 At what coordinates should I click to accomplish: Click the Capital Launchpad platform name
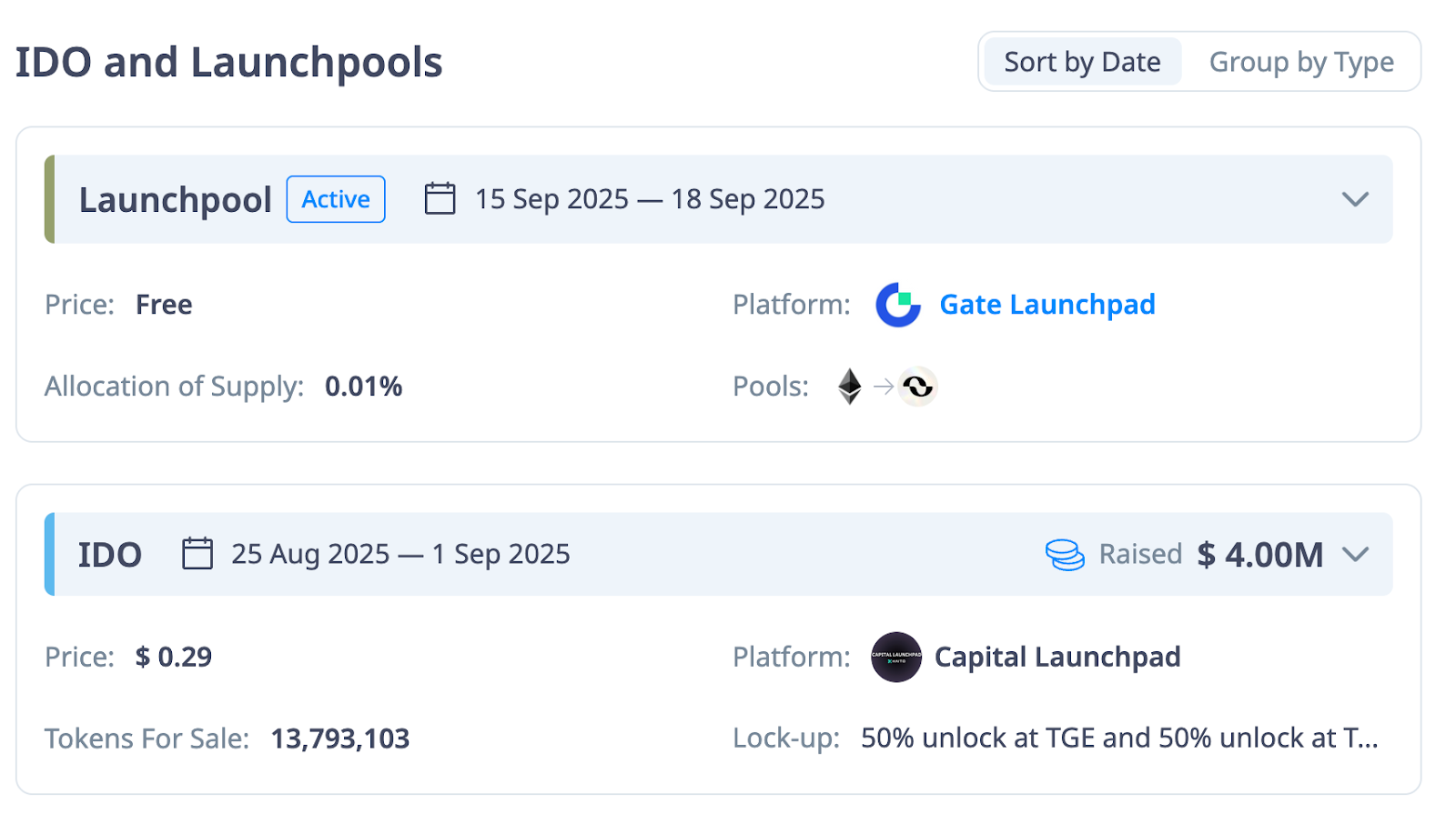click(1057, 657)
